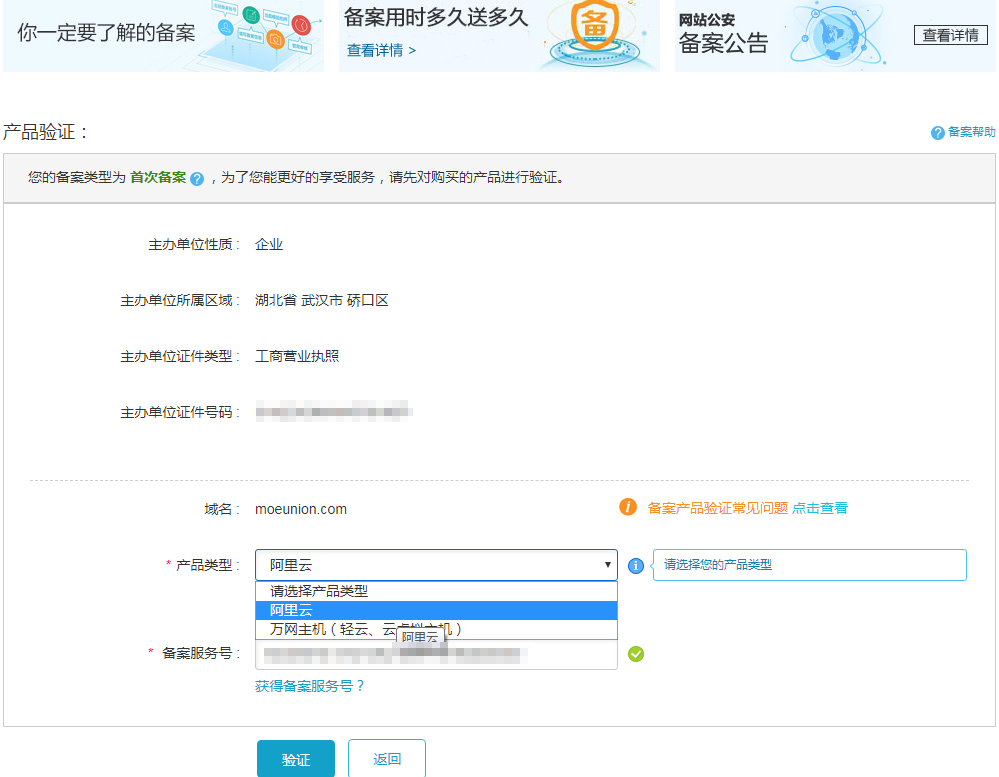Open the 你一定要了解的备案 banner
This screenshot has height=777, width=999.
pyautogui.click(x=163, y=35)
